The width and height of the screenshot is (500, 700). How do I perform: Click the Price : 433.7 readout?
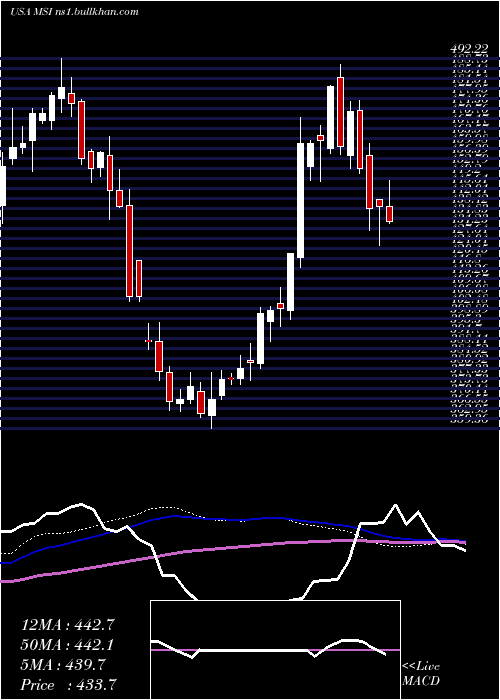pos(69,685)
